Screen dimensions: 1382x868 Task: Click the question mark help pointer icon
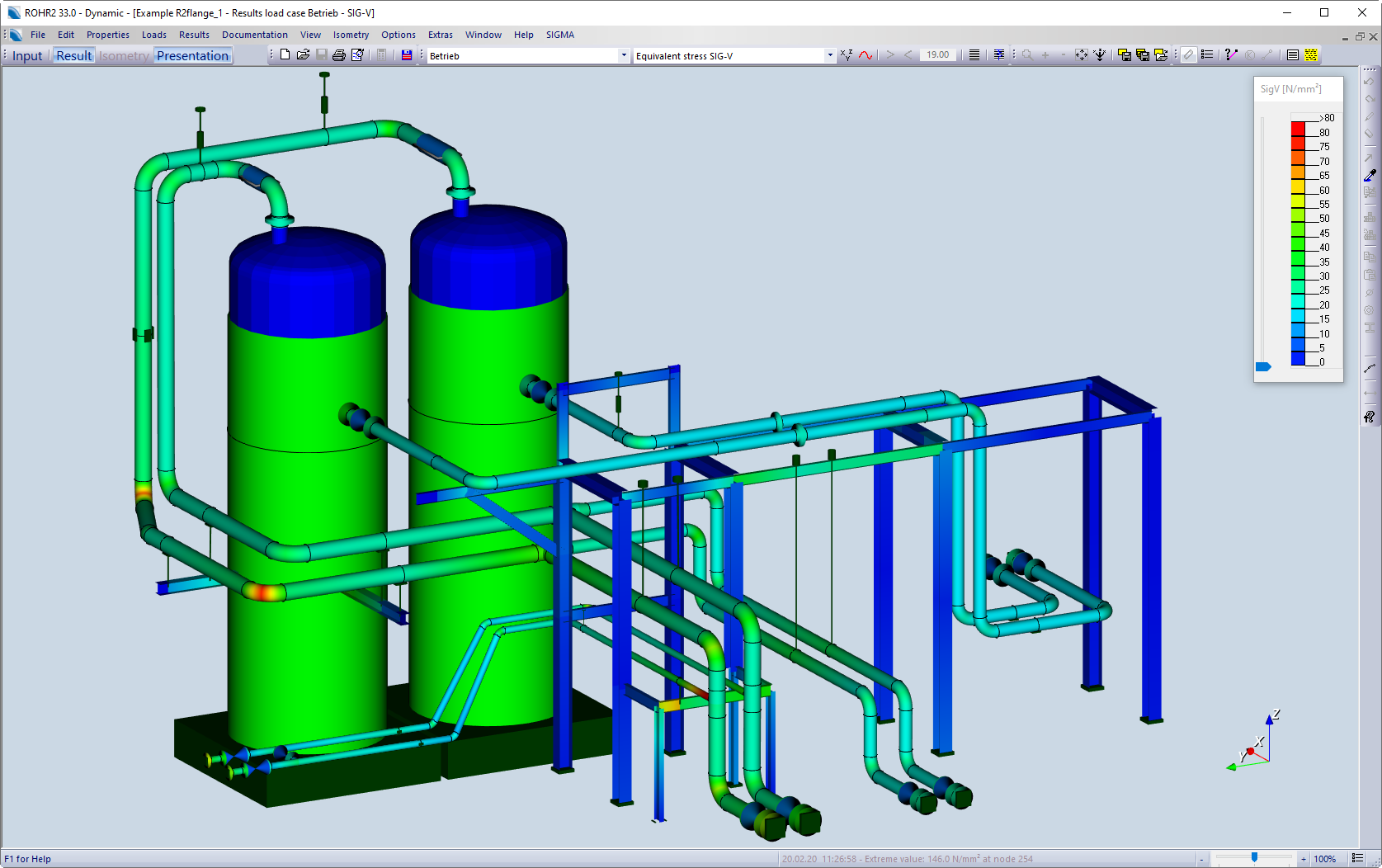1231,55
